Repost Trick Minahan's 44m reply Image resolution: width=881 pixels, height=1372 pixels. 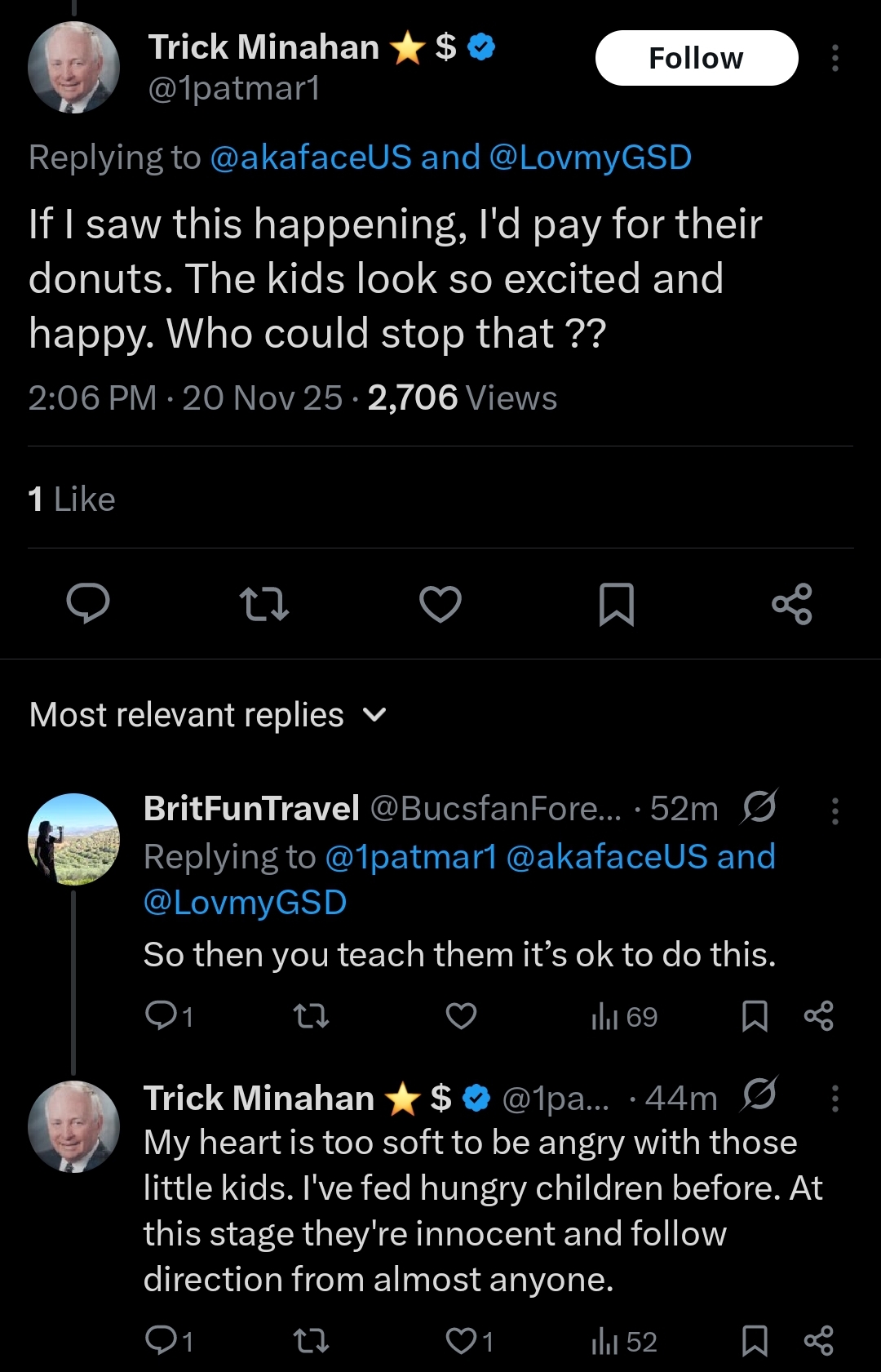[311, 1341]
